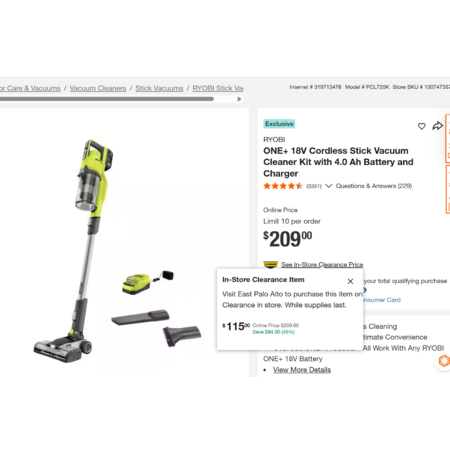The image size is (450, 450).
Task: Expand the star ratings dropdown chevron
Action: [329, 186]
